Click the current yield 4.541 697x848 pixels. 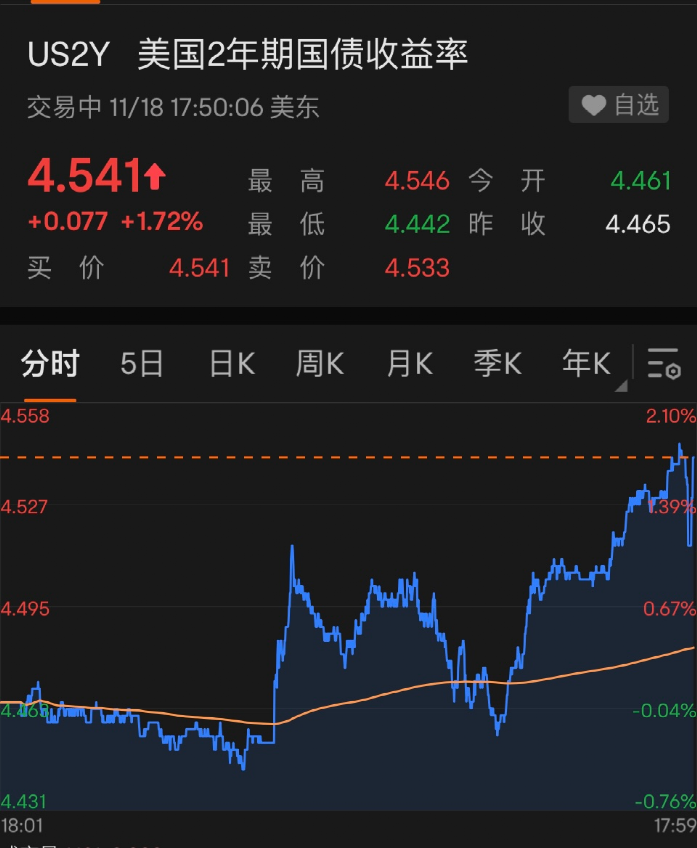[84, 177]
